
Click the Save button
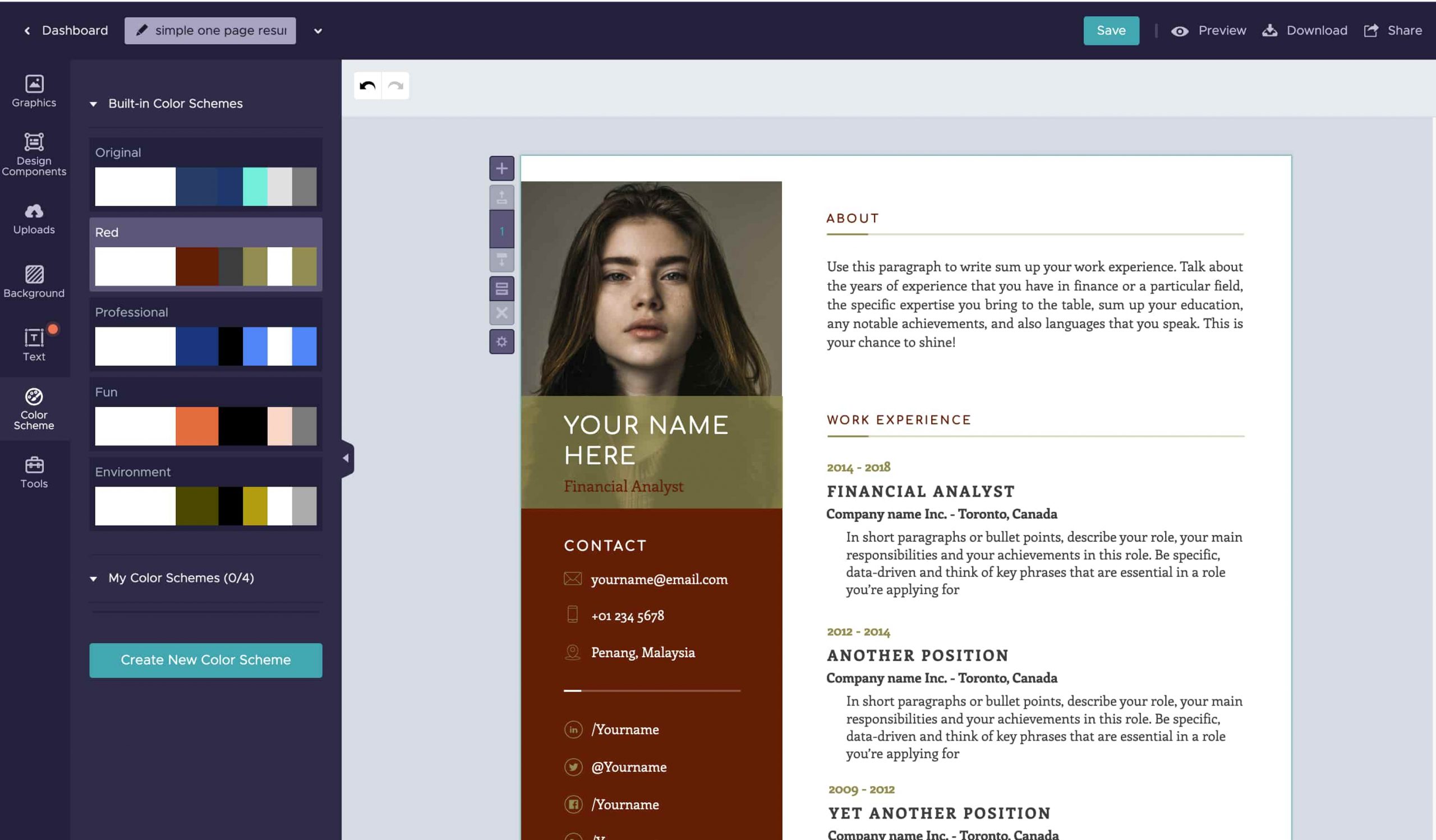(x=1111, y=31)
